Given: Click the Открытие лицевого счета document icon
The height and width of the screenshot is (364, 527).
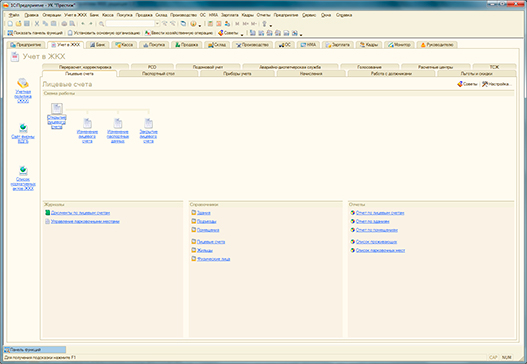Looking at the screenshot, I should pos(57,108).
